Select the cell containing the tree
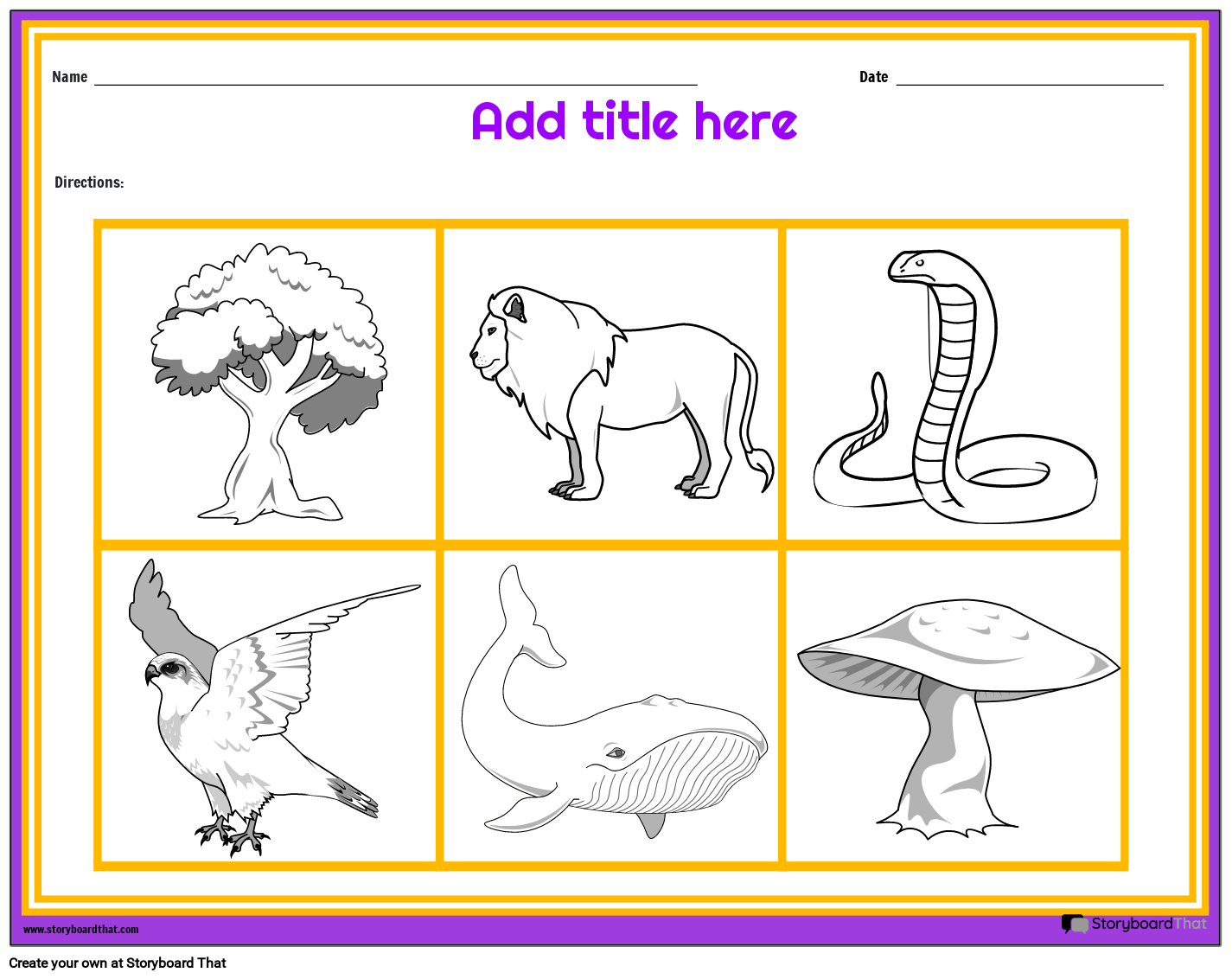This screenshot has height=979, width=1232. pos(268,383)
